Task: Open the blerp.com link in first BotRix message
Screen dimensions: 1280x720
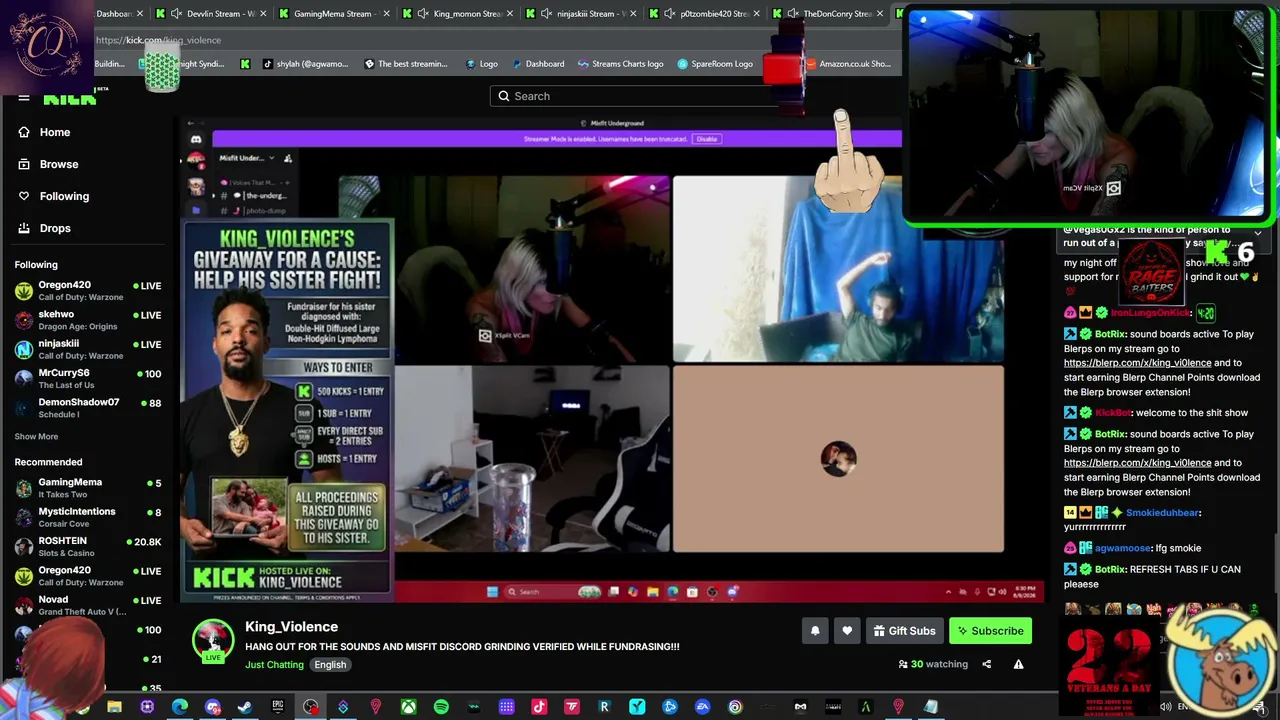Action: pos(1137,363)
